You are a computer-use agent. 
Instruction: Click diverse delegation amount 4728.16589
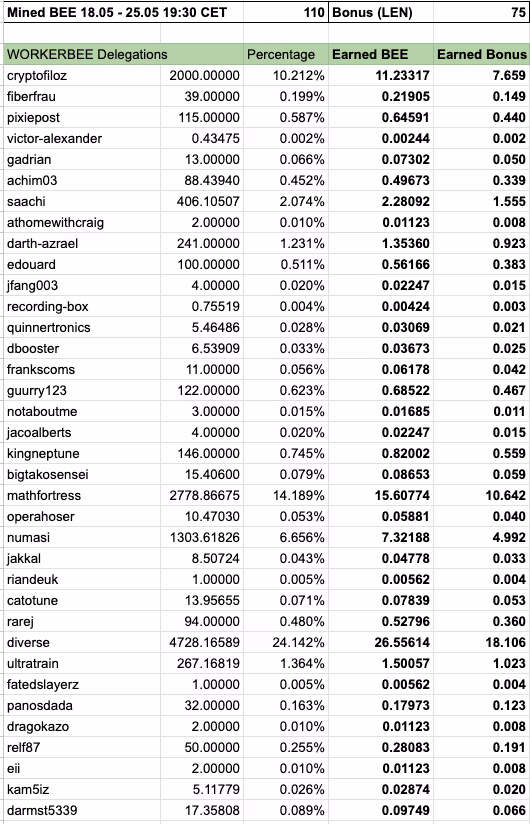tap(202, 643)
